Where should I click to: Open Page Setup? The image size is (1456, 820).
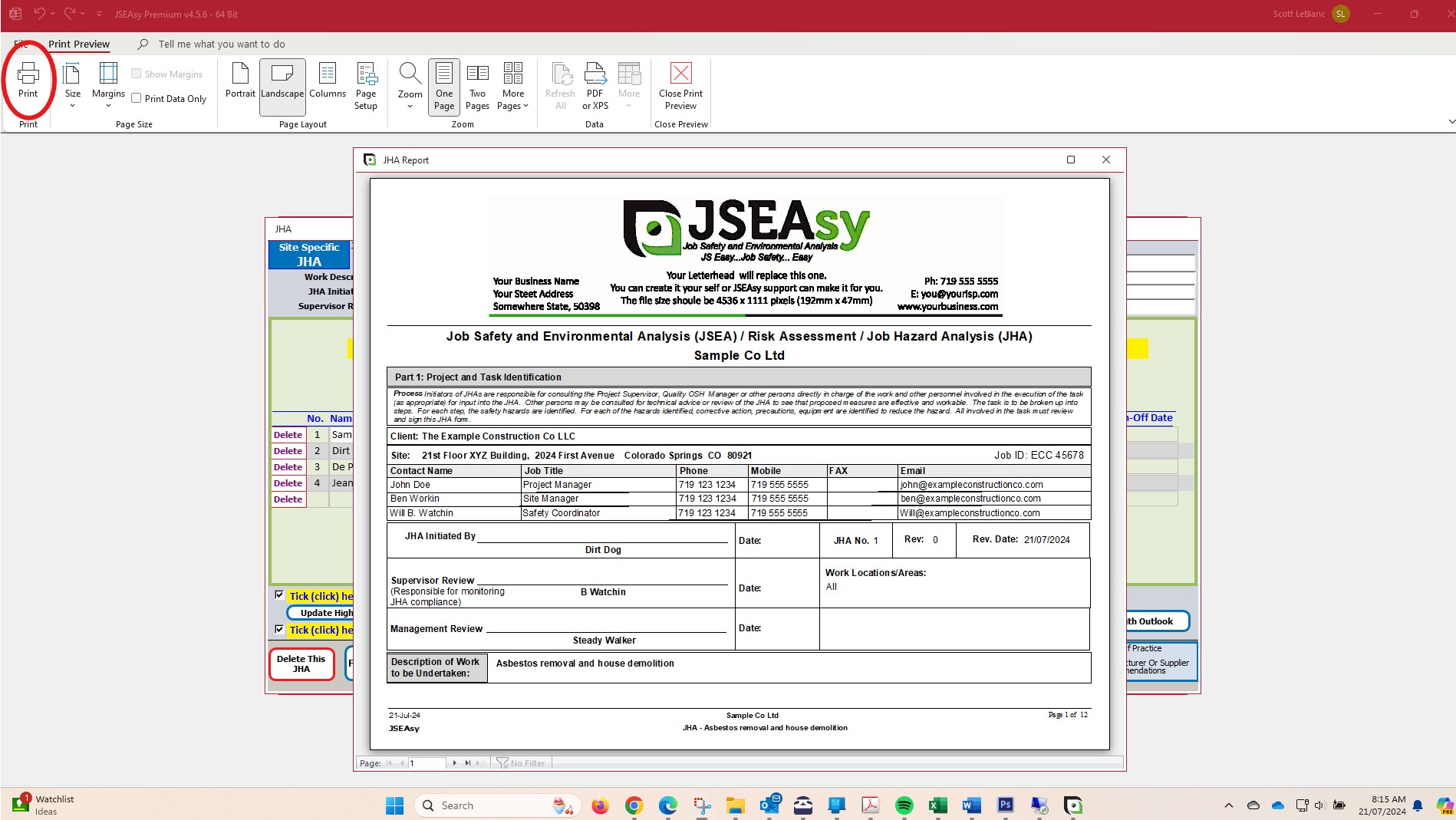tap(366, 84)
